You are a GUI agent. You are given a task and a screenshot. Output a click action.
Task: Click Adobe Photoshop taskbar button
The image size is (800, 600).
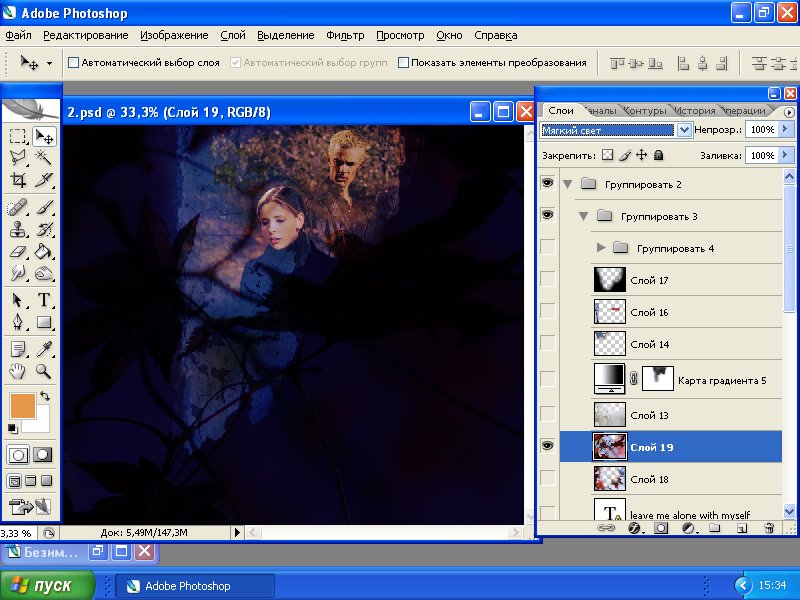pos(195,586)
